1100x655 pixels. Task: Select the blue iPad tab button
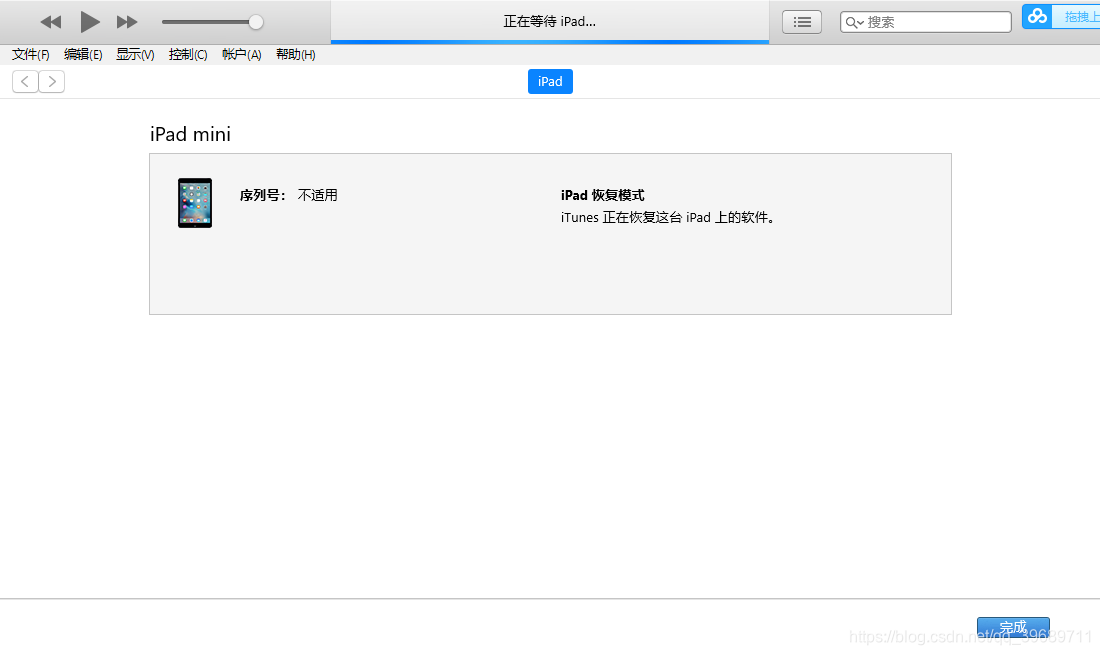point(550,81)
